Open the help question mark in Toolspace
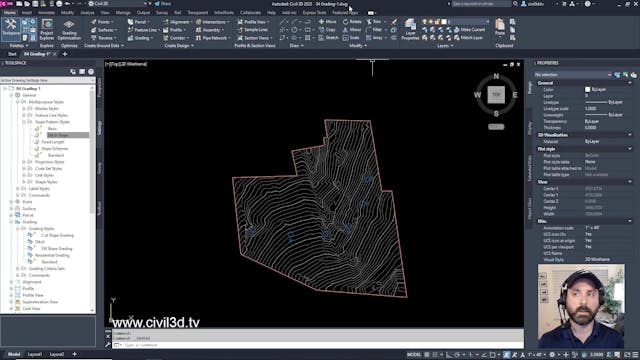 91,71
